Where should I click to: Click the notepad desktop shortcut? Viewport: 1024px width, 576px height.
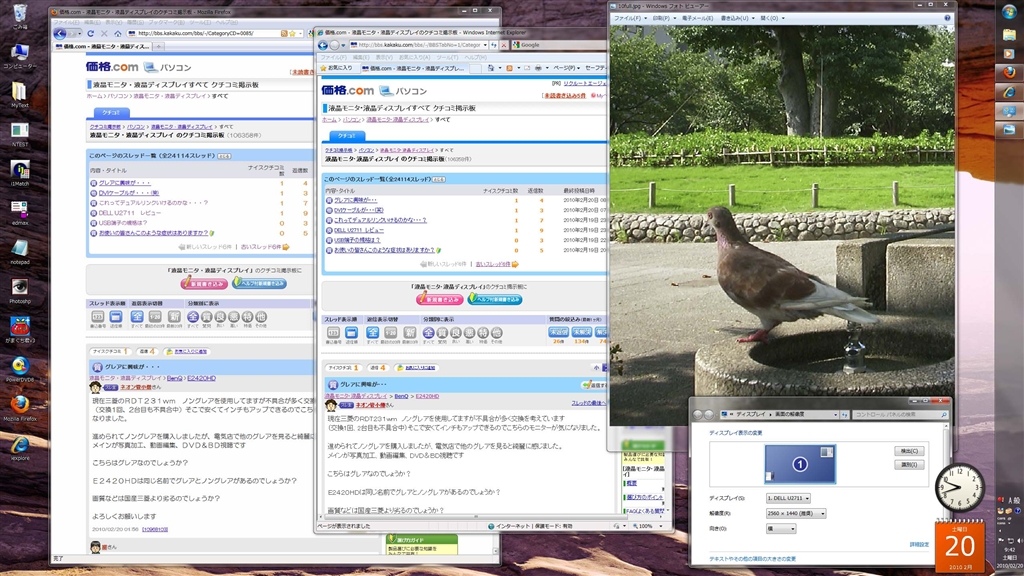pyautogui.click(x=19, y=248)
